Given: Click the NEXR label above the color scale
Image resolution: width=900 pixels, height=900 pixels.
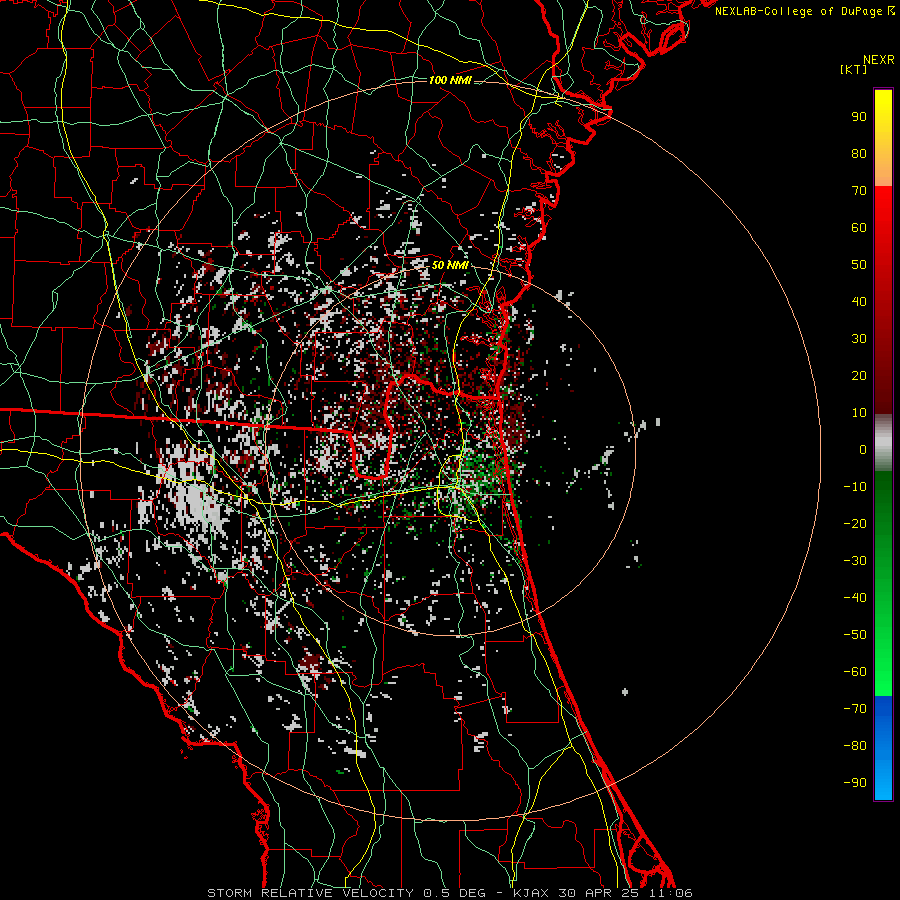Looking at the screenshot, I should (879, 60).
